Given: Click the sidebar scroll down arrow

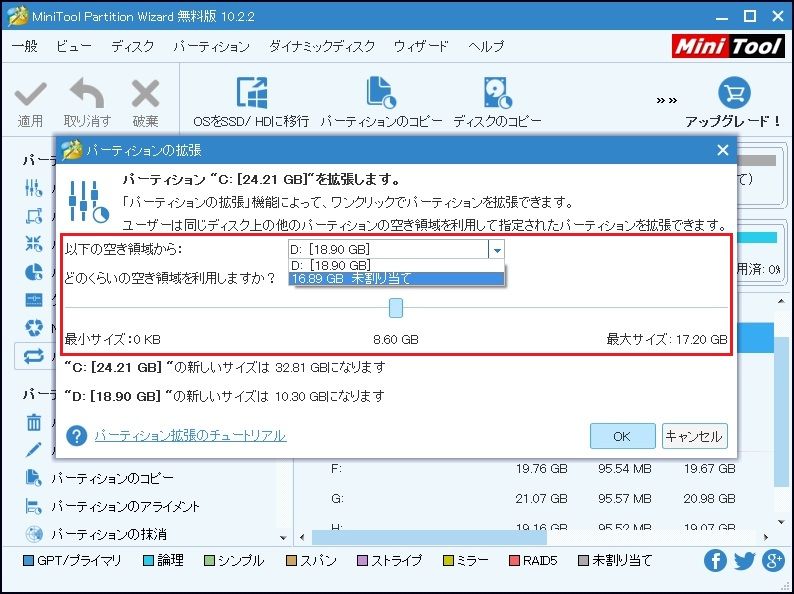Looking at the screenshot, I should click(x=283, y=537).
